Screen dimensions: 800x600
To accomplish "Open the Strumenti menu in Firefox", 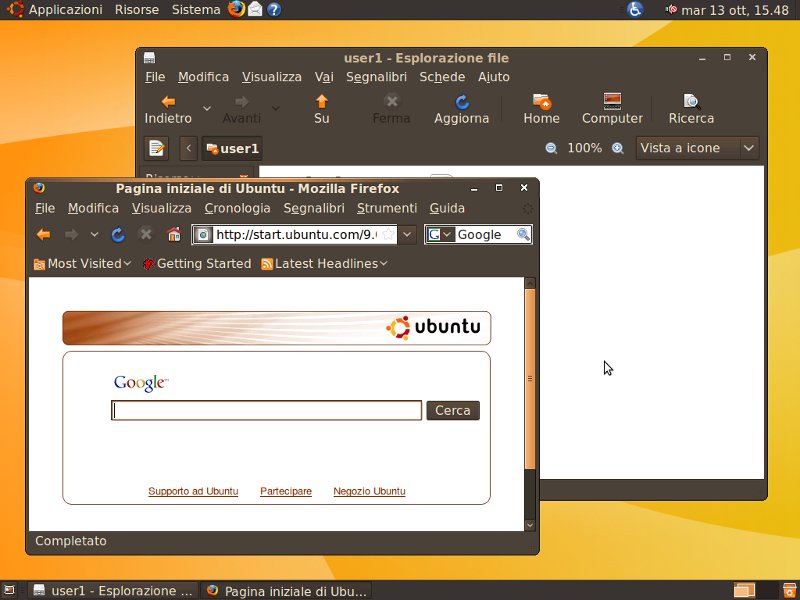I will (387, 208).
